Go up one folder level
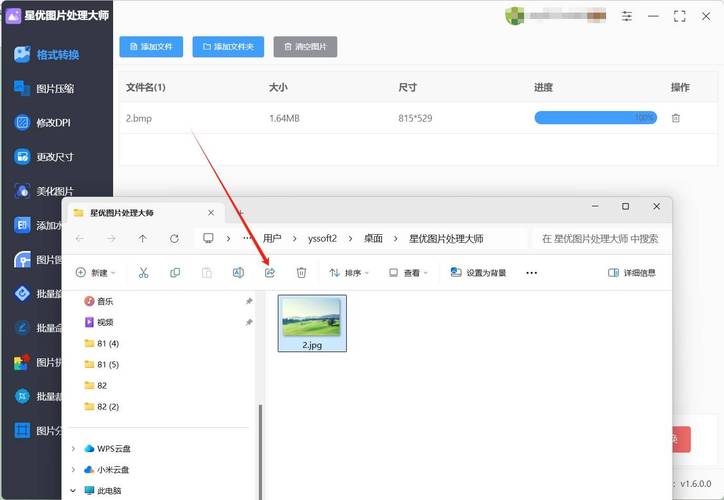Image resolution: width=724 pixels, height=500 pixels. point(143,239)
